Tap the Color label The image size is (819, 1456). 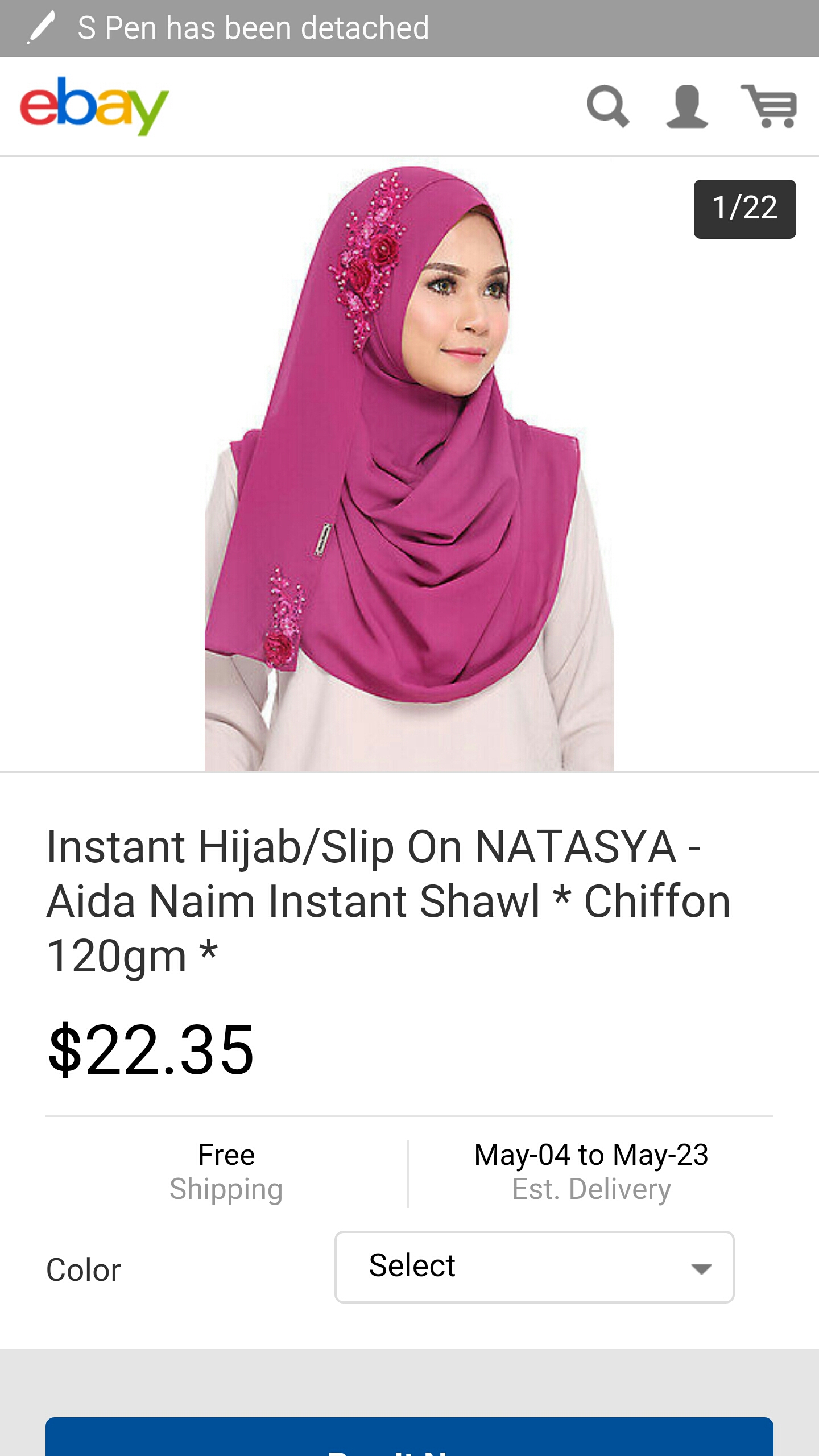coord(84,1269)
